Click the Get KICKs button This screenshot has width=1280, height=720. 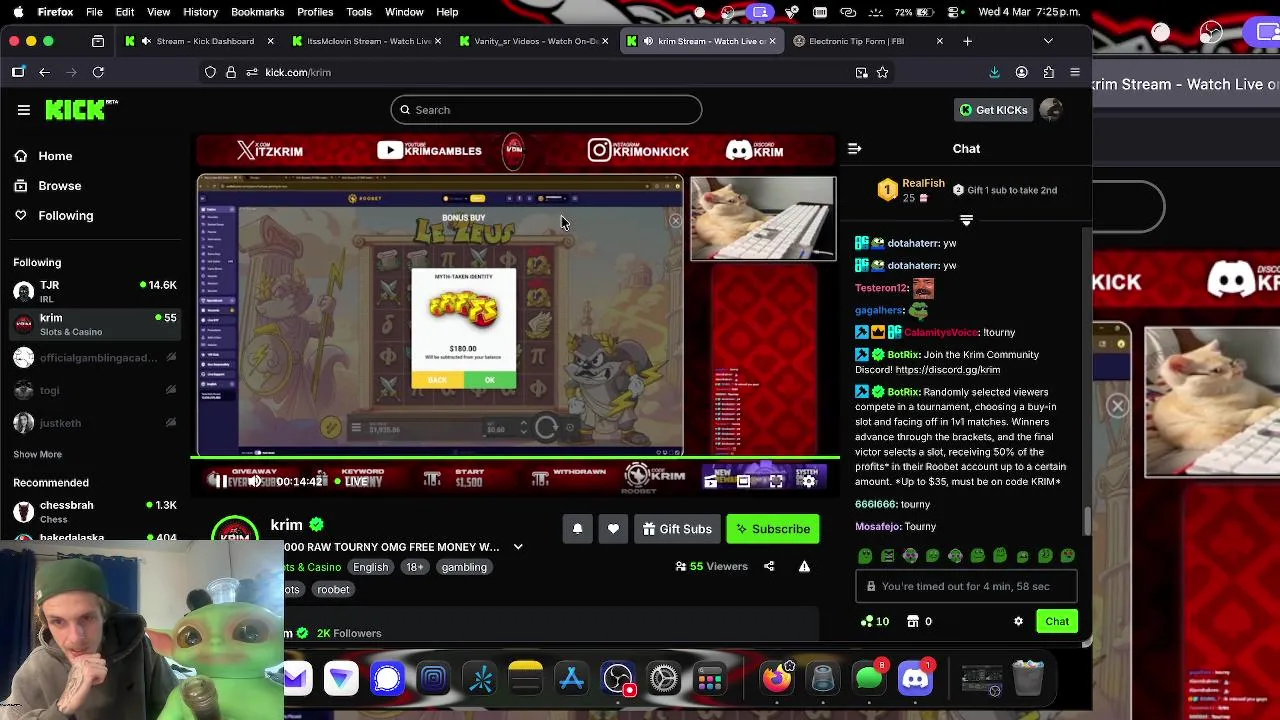pos(994,110)
